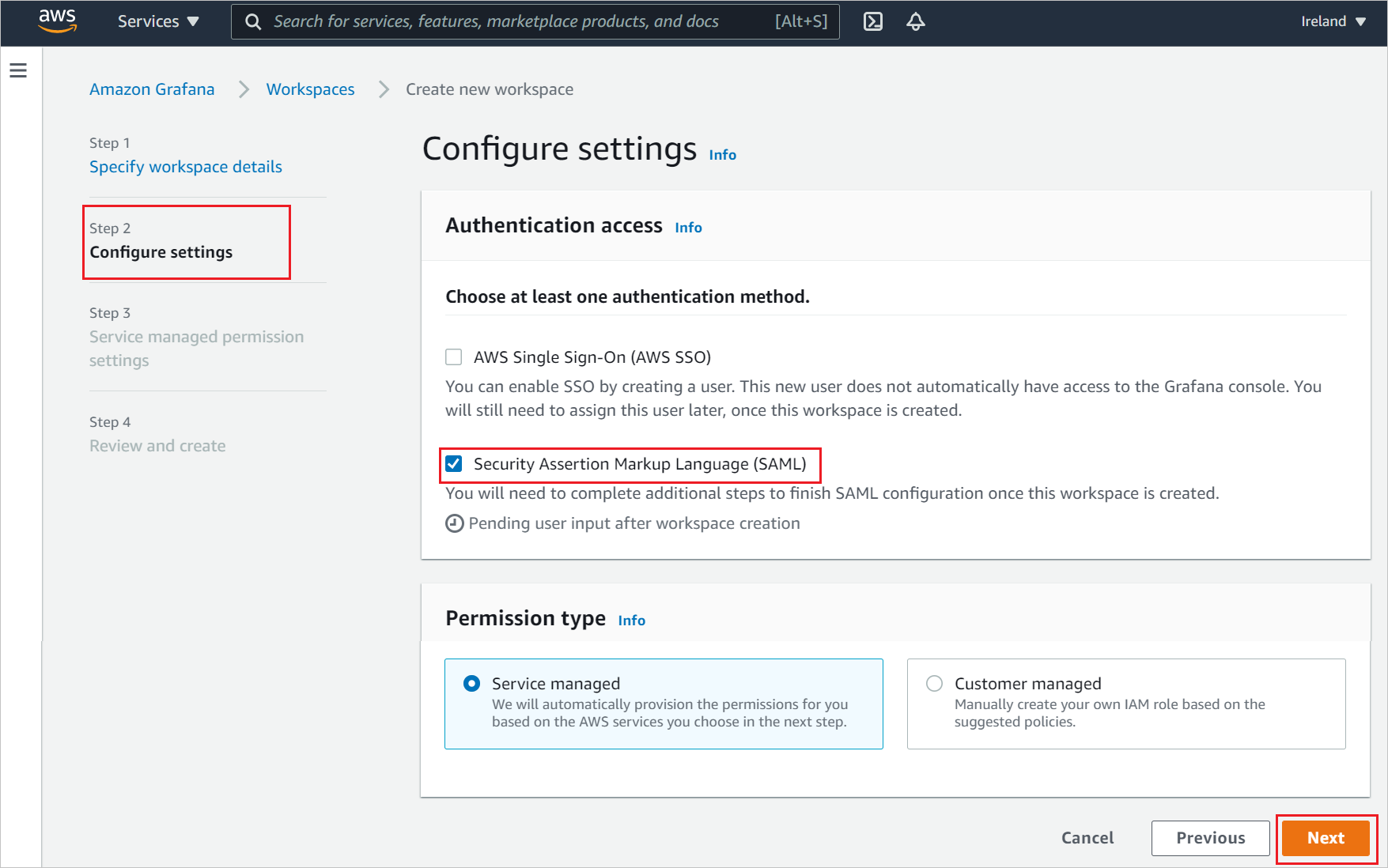Open the AWS CloudShell terminal icon
The width and height of the screenshot is (1388, 868).
pyautogui.click(x=873, y=21)
